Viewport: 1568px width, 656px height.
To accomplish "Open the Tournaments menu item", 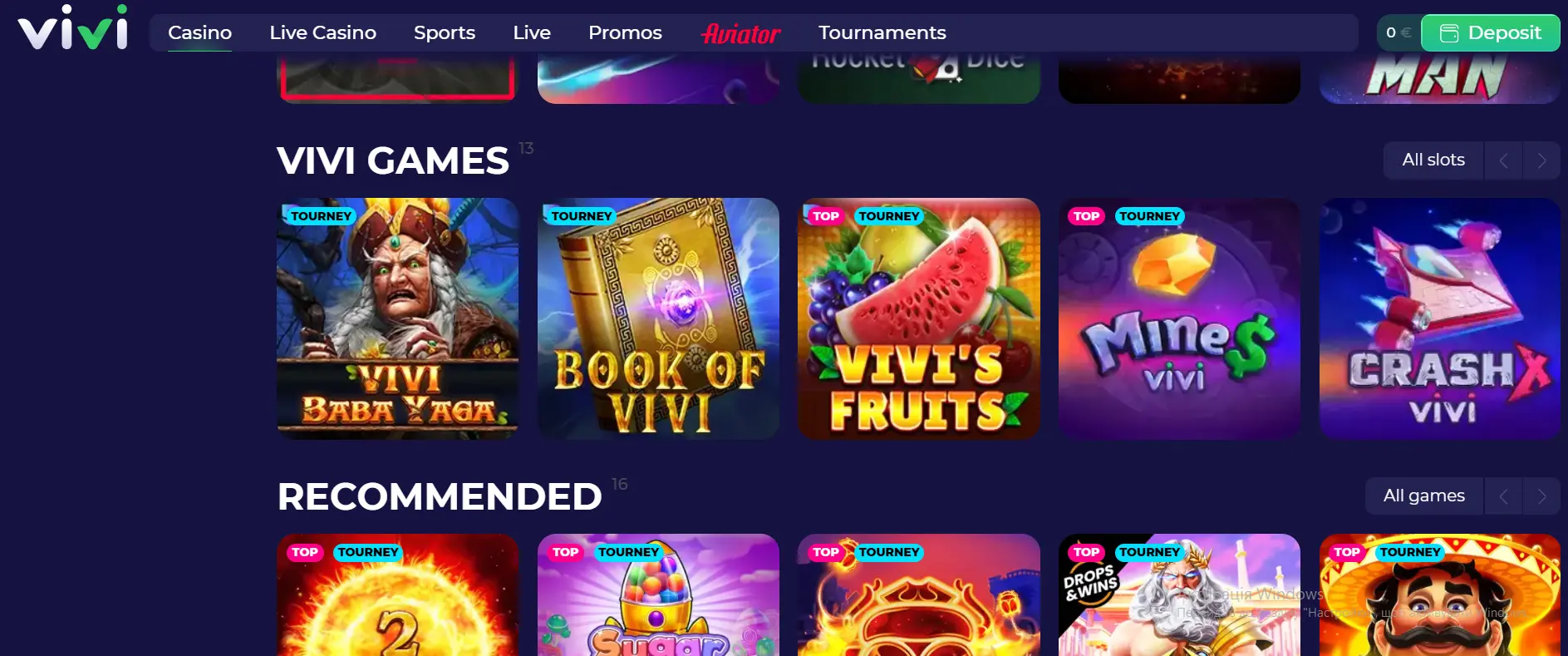I will 882,32.
